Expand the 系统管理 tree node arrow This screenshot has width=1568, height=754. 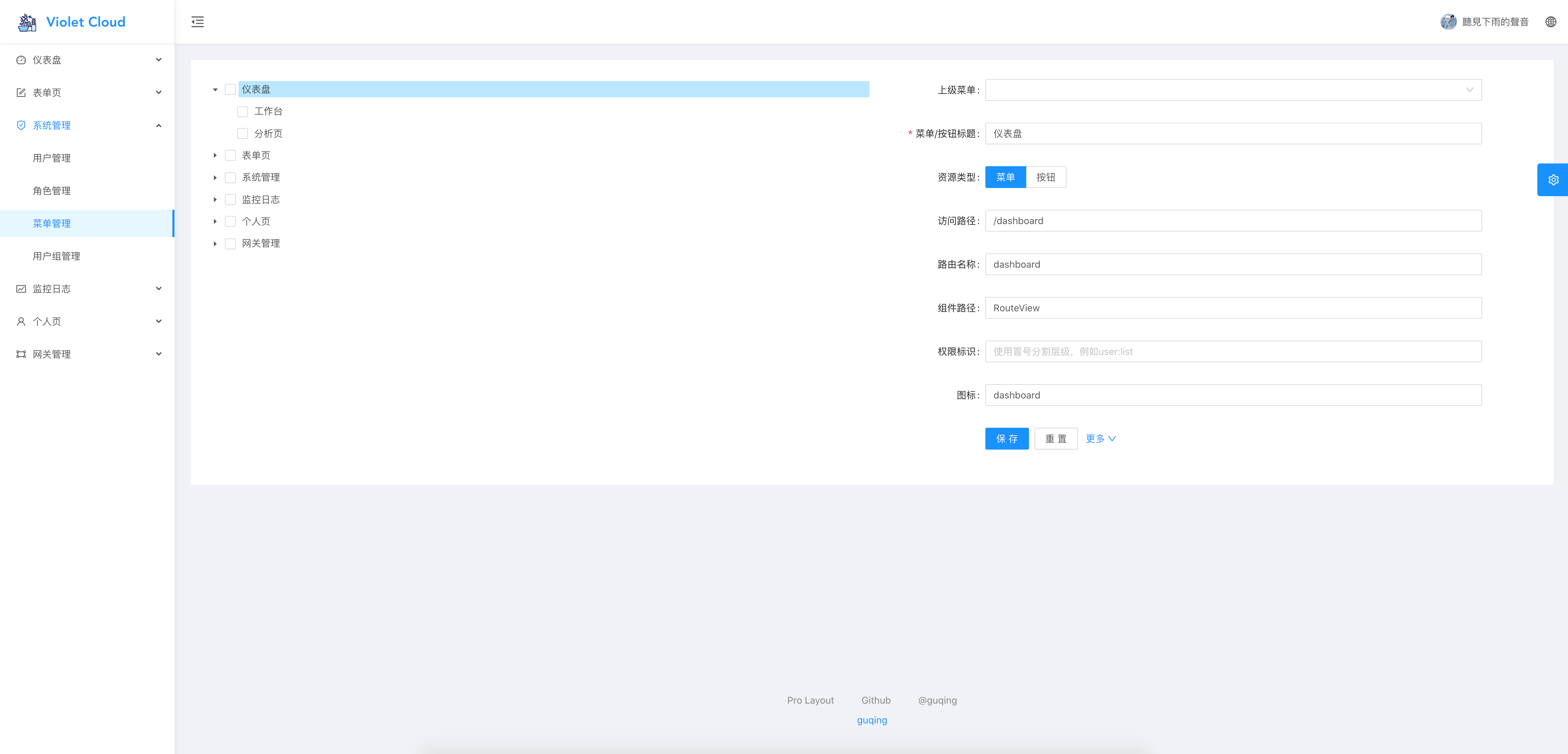[215, 178]
